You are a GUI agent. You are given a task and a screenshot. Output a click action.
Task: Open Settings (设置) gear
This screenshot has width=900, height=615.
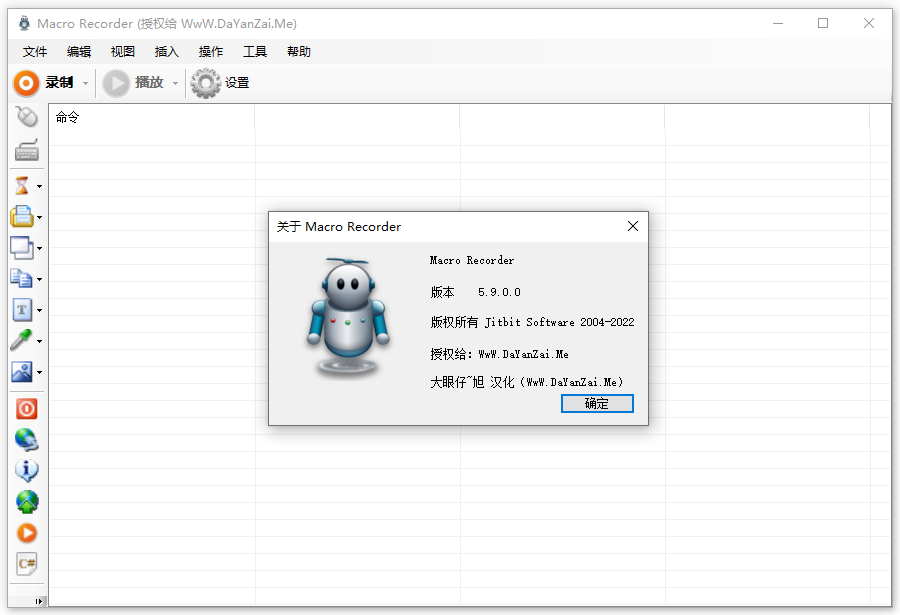tap(220, 83)
